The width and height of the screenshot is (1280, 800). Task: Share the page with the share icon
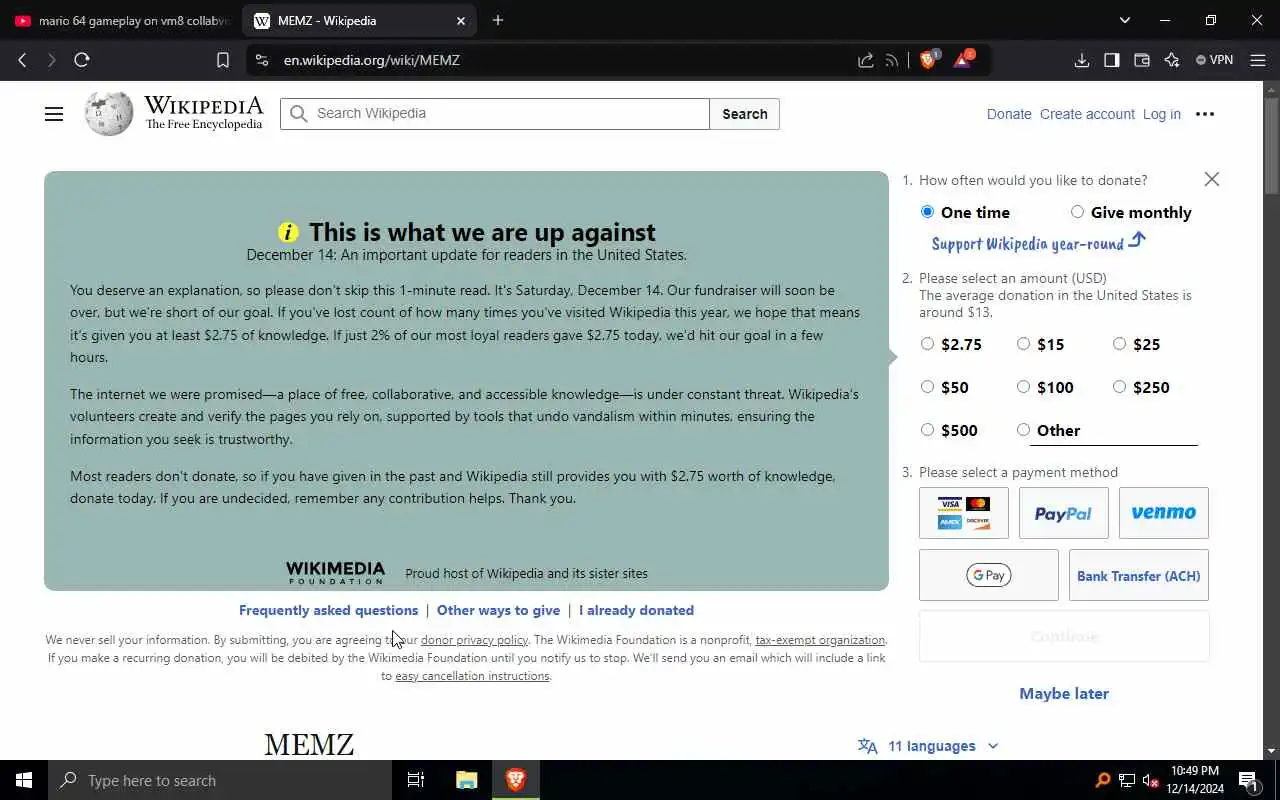[x=866, y=60]
